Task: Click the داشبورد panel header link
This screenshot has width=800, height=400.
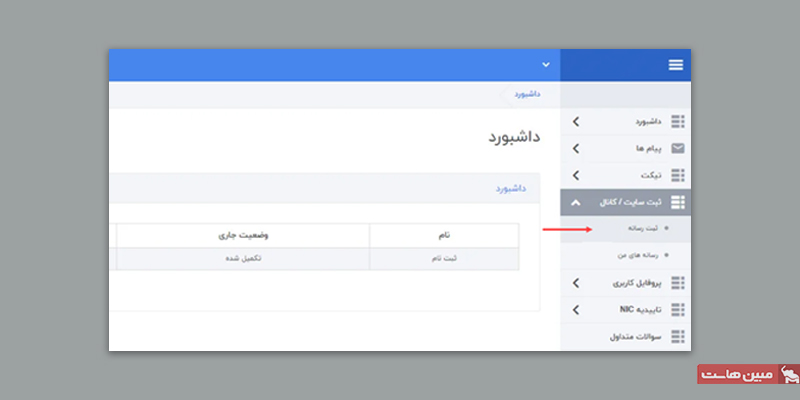Action: tap(511, 188)
